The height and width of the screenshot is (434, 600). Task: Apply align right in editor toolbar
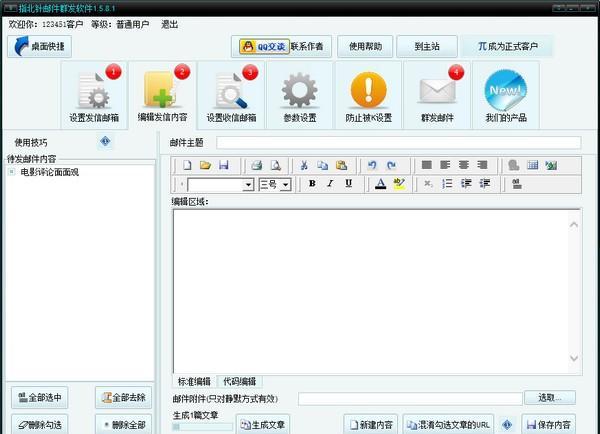[483, 165]
